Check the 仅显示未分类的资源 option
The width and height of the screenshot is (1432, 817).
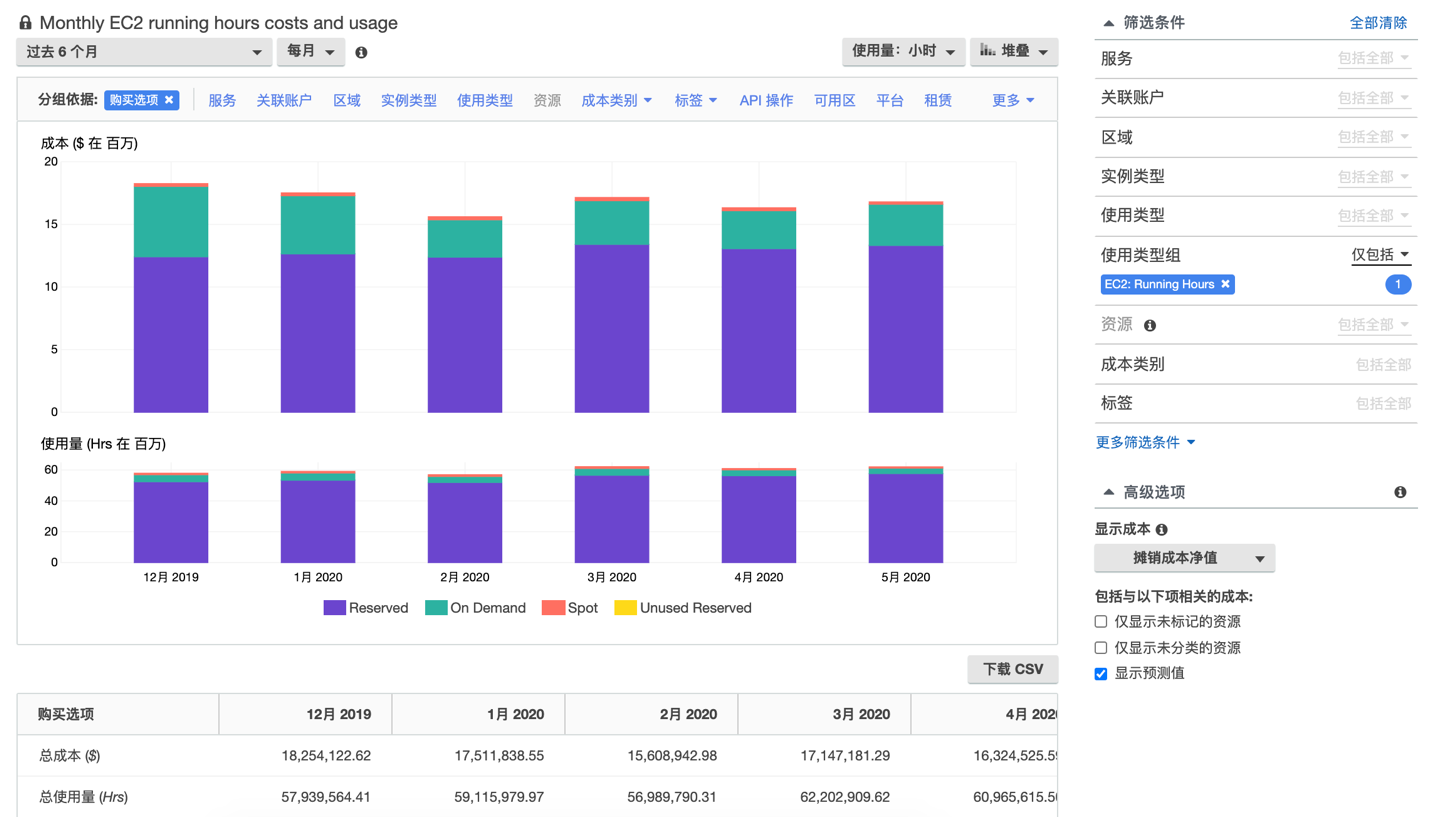[1101, 648]
